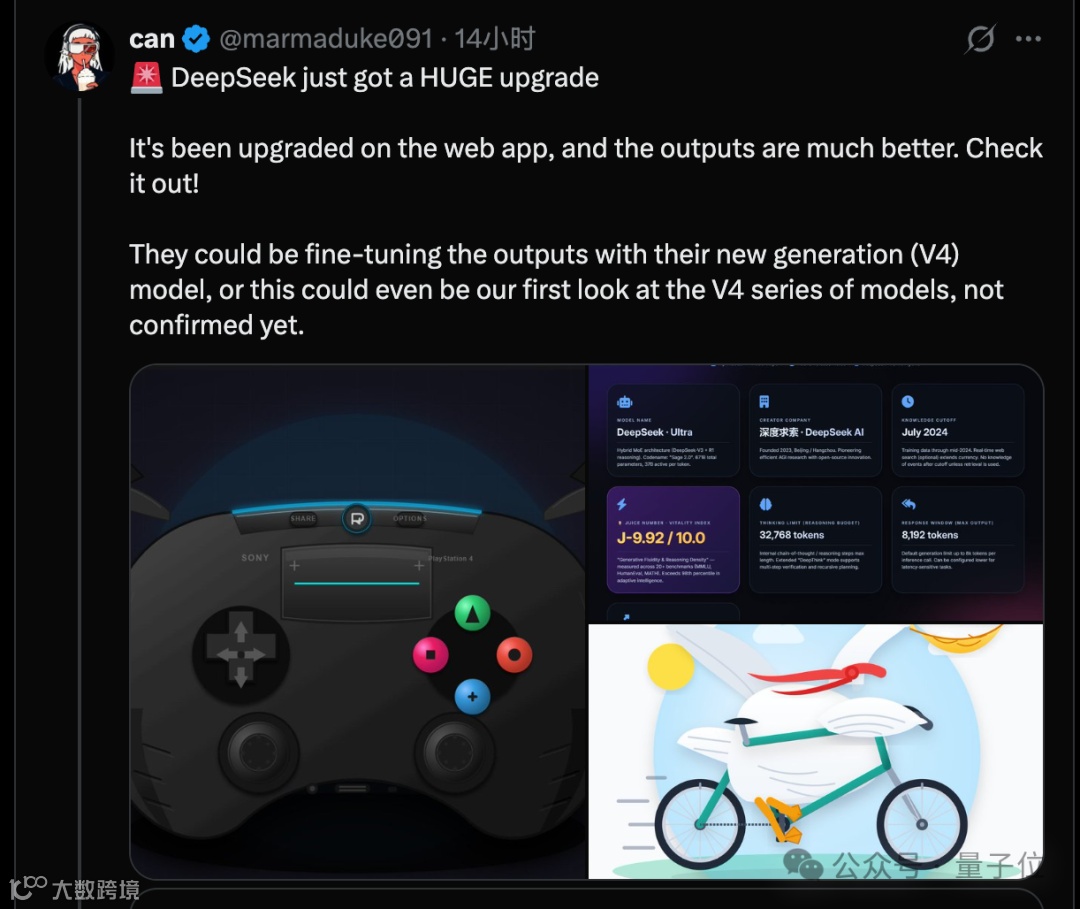The image size is (1080, 909).
Task: Click the J-9.92 / 10.0 purple card
Action: click(673, 540)
